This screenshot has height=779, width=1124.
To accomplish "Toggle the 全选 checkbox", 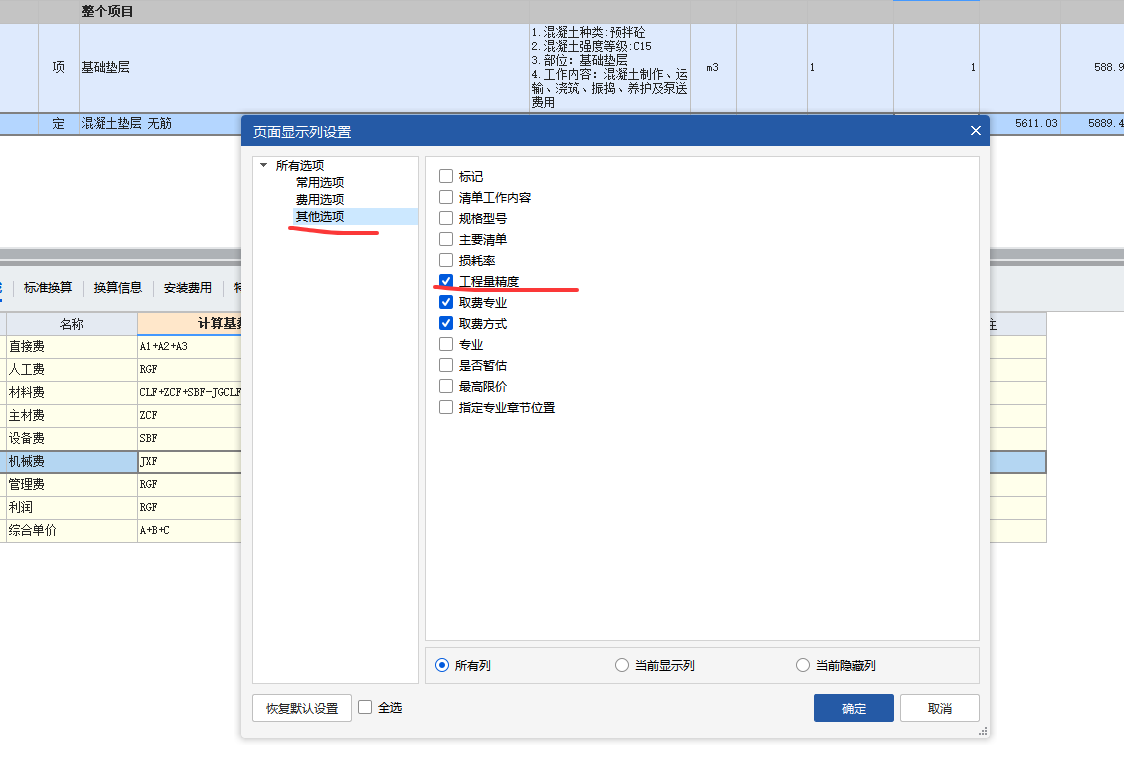I will [x=365, y=707].
